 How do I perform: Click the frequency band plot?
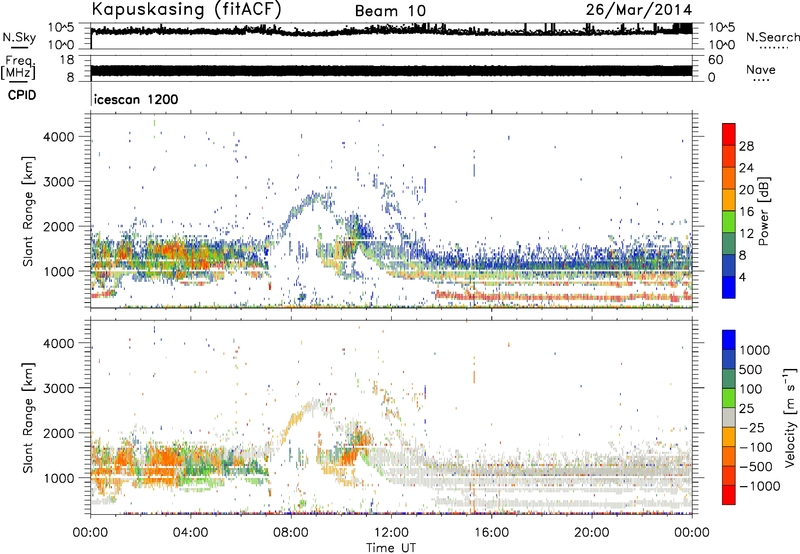(391, 70)
